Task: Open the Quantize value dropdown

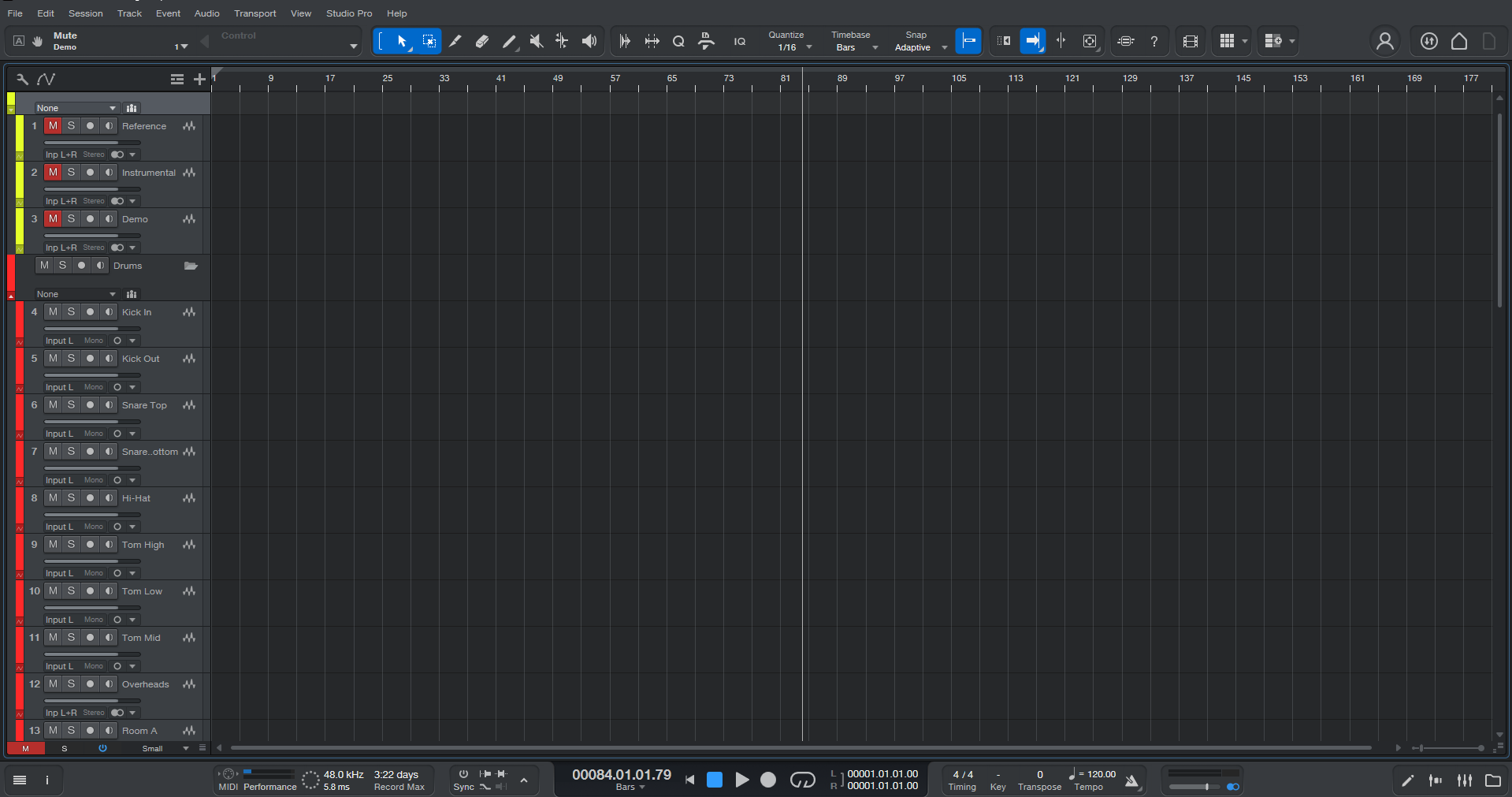Action: 809,47
